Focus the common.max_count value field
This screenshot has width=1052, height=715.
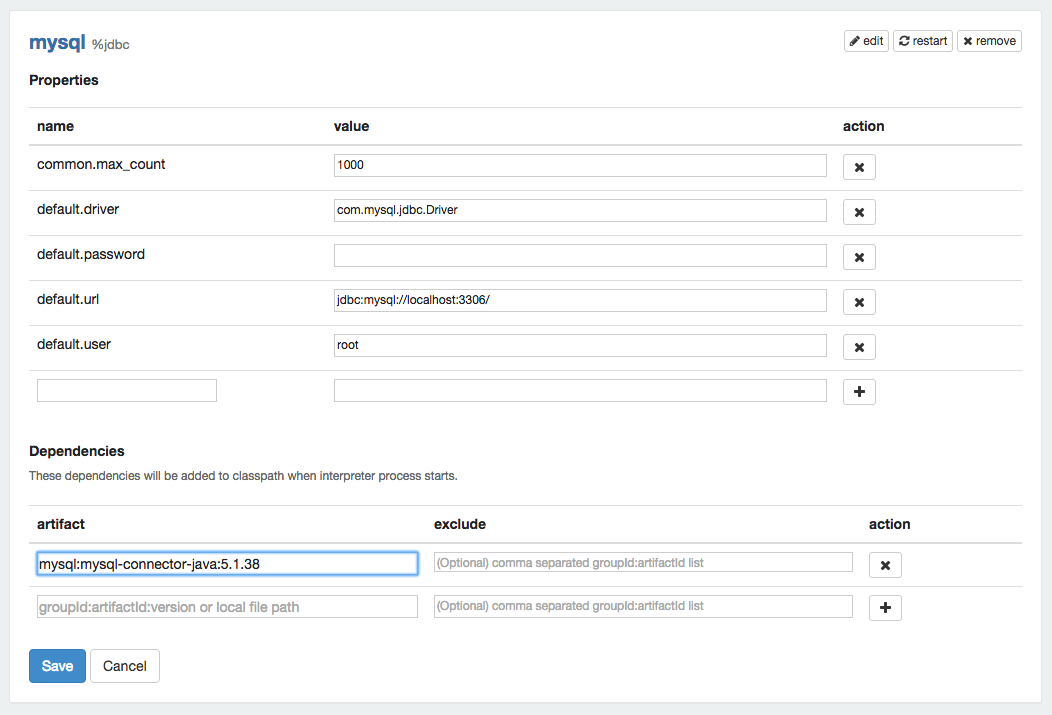click(x=580, y=165)
